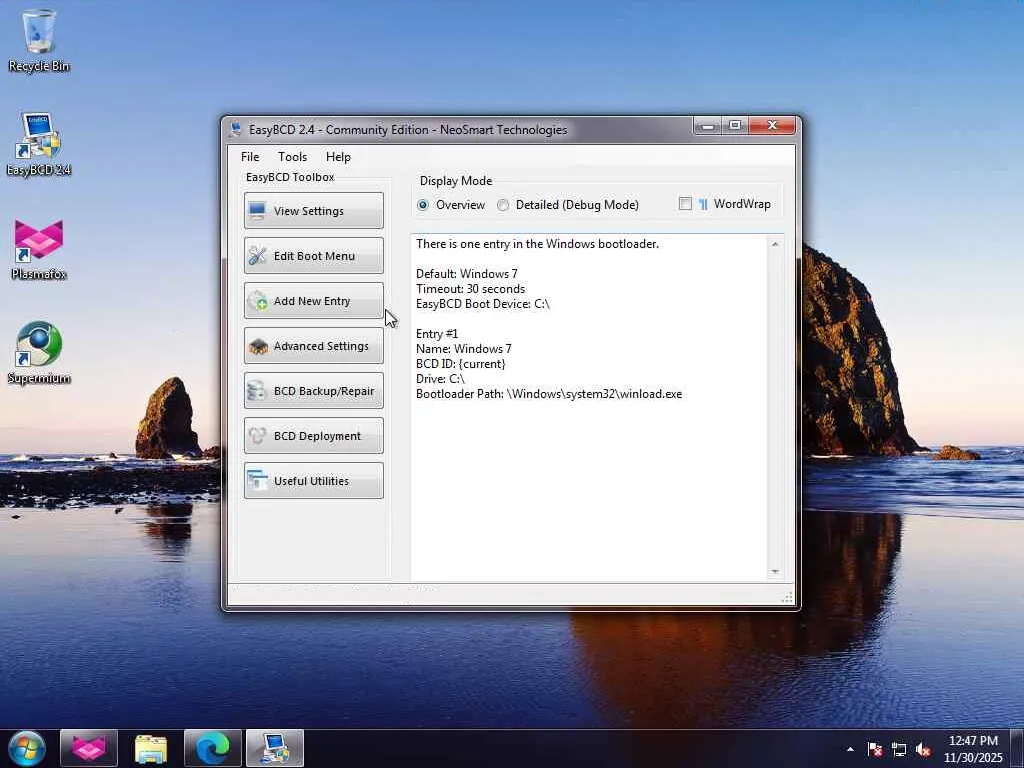Click the "Default: Windows 7" line

pos(467,274)
